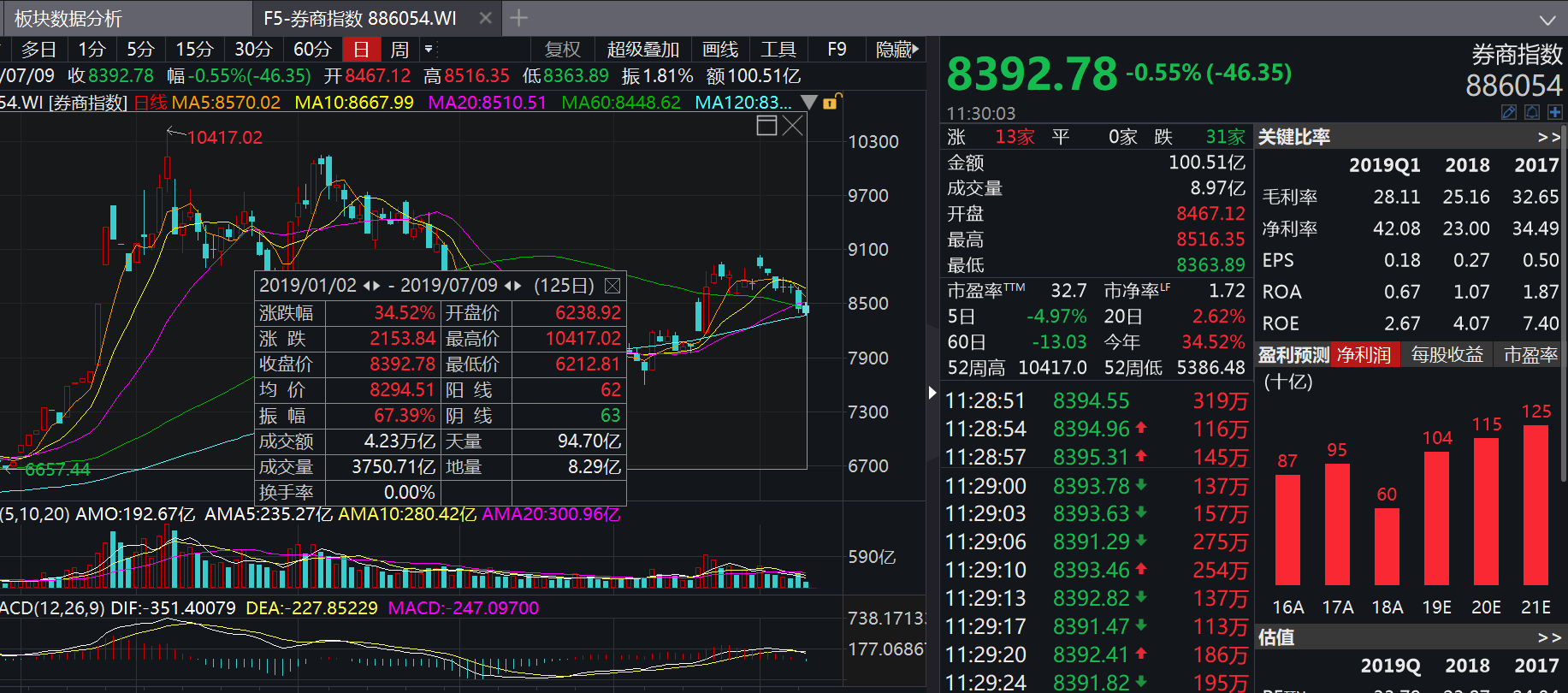Viewport: 1568px width, 693px height.
Task: Click the 11:29:24 tick row
Action: [x=1097, y=683]
